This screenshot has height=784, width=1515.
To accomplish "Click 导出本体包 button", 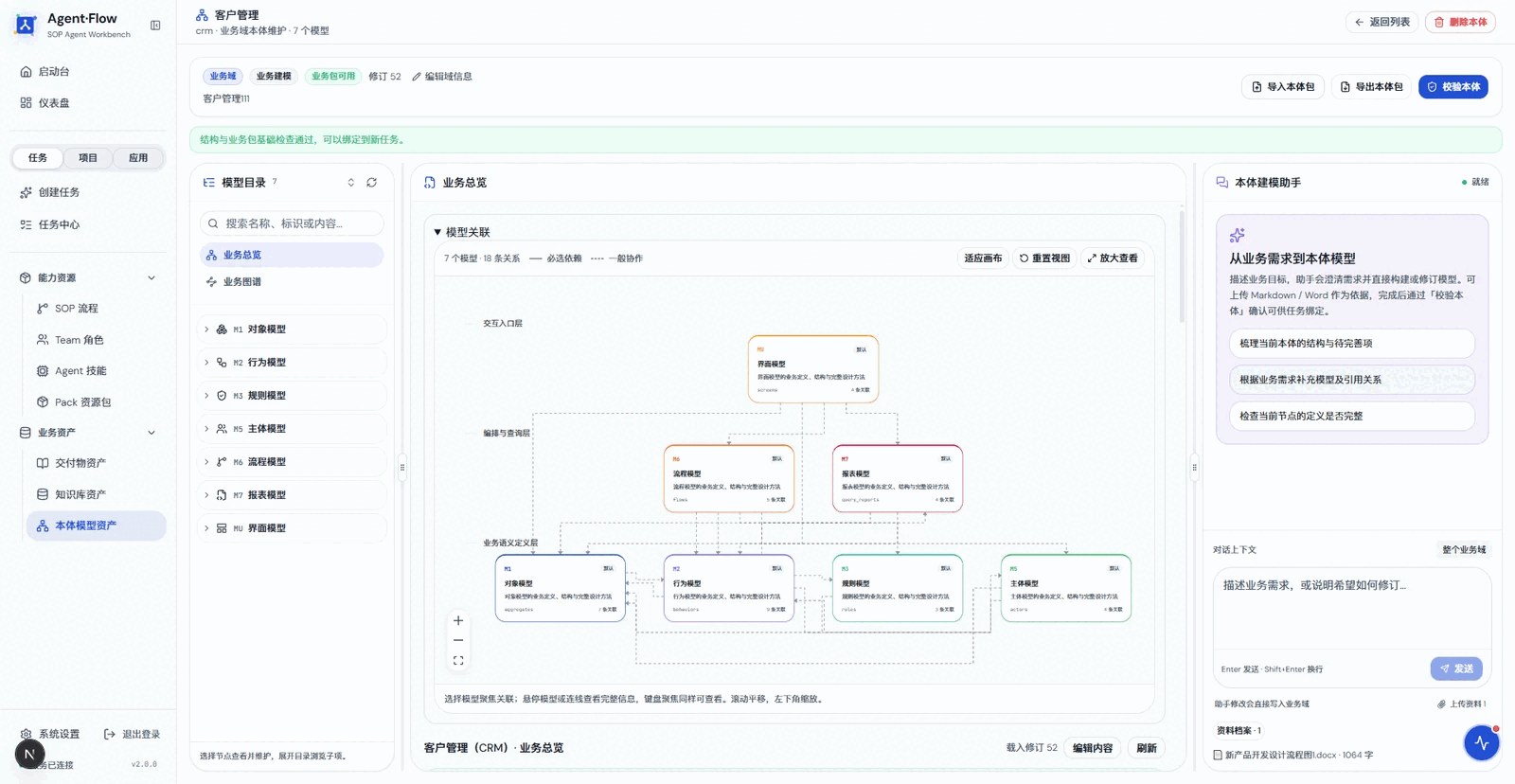I will tap(1371, 87).
